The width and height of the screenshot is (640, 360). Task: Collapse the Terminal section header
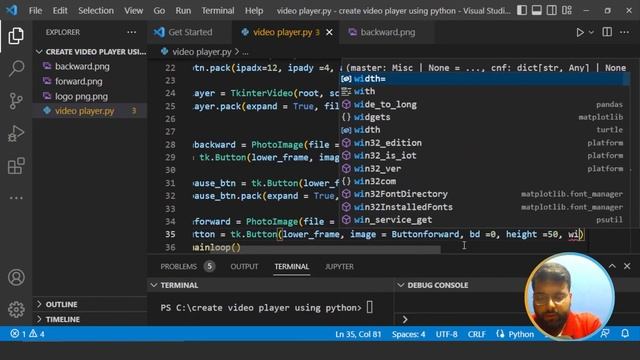coord(270,285)
